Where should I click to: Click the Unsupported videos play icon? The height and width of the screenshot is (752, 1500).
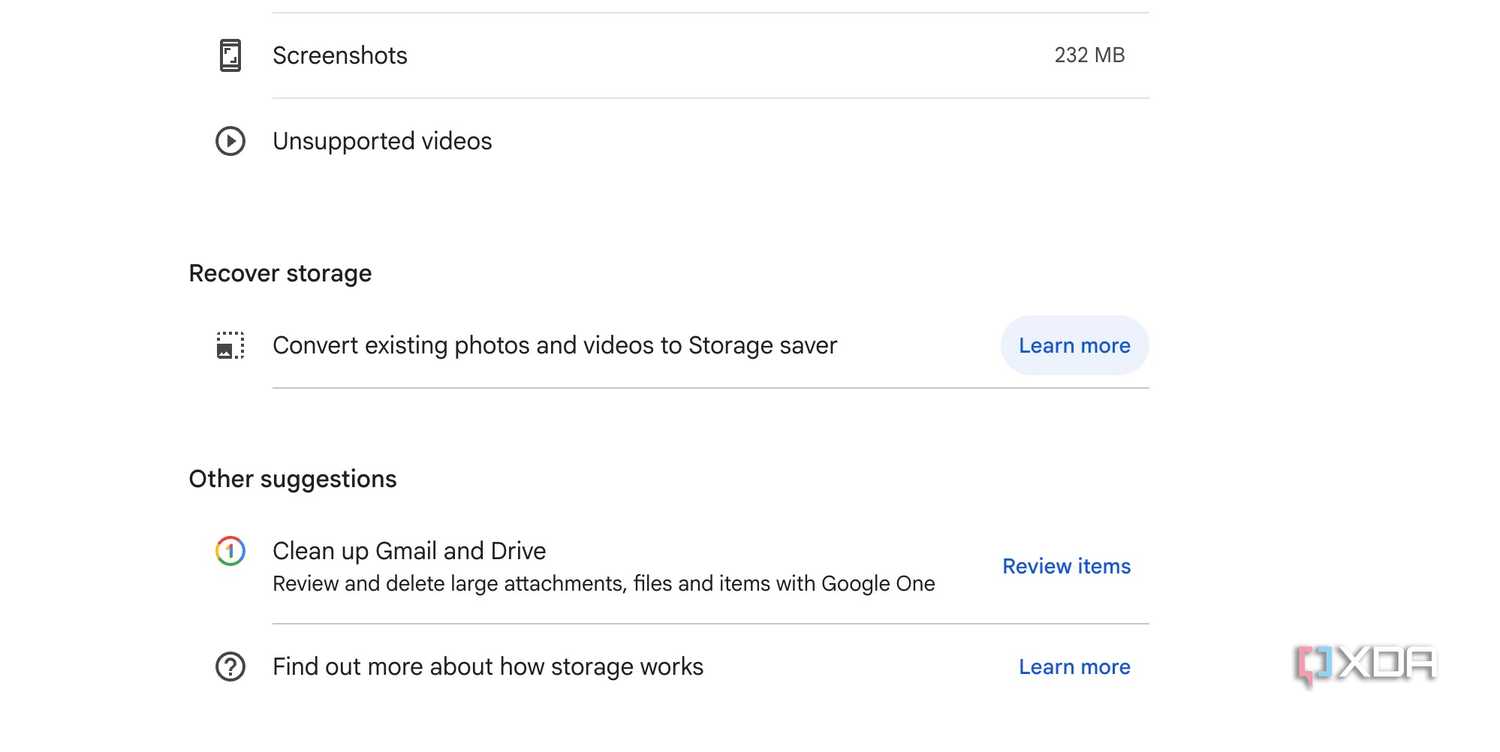pyautogui.click(x=230, y=141)
